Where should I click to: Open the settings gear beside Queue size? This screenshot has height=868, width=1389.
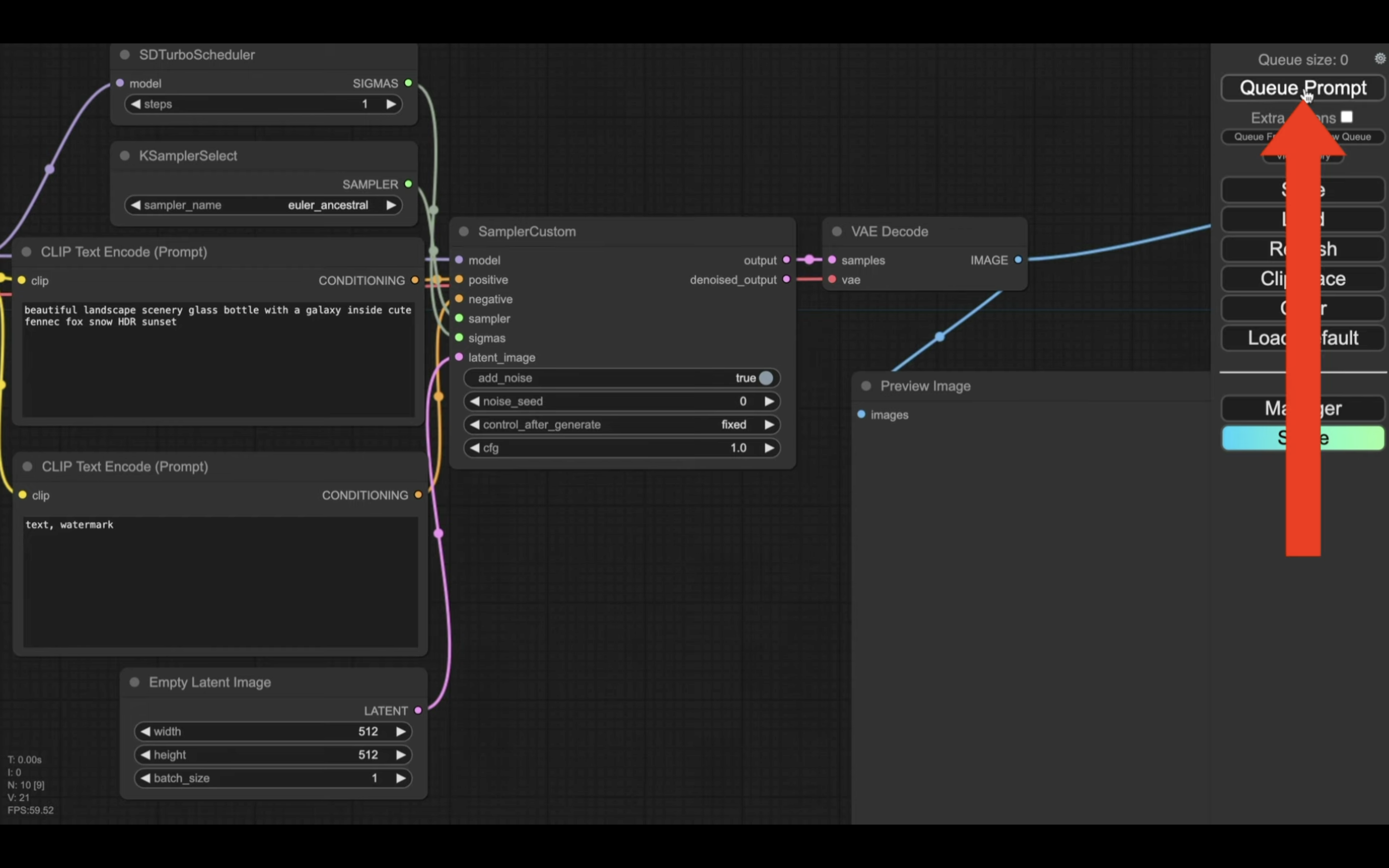(1380, 58)
